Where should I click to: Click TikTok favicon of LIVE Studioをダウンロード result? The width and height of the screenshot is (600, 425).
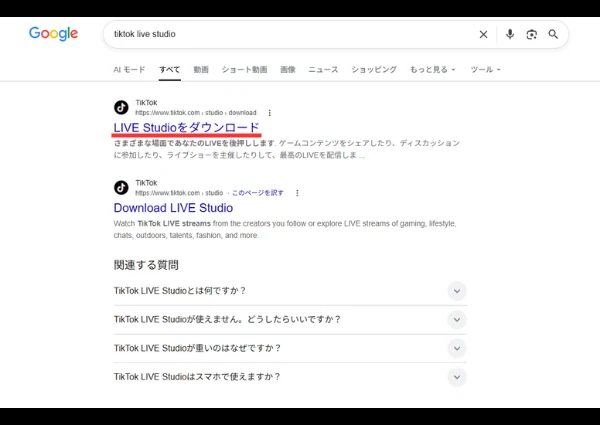tap(121, 107)
